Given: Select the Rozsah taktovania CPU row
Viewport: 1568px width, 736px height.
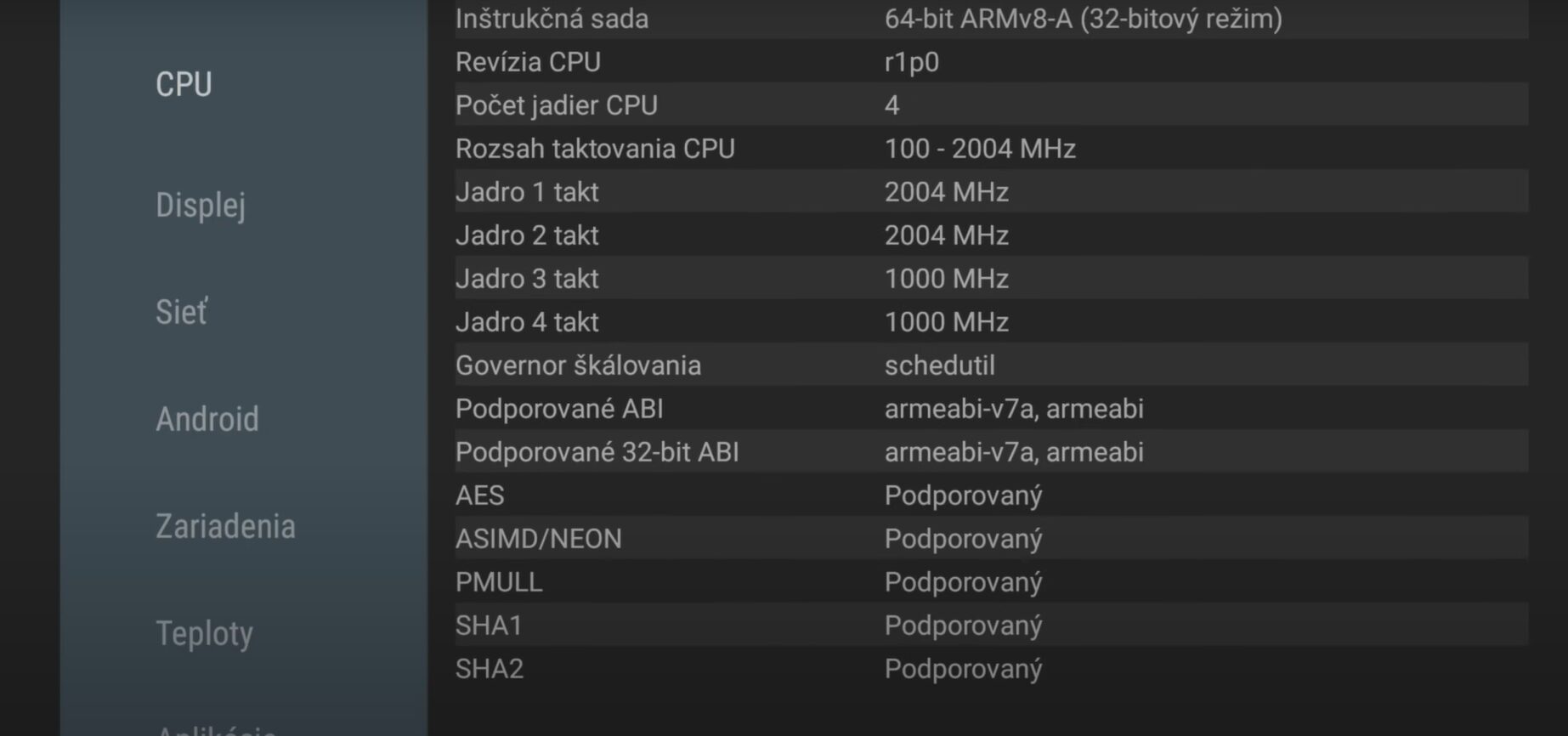Looking at the screenshot, I should 991,149.
